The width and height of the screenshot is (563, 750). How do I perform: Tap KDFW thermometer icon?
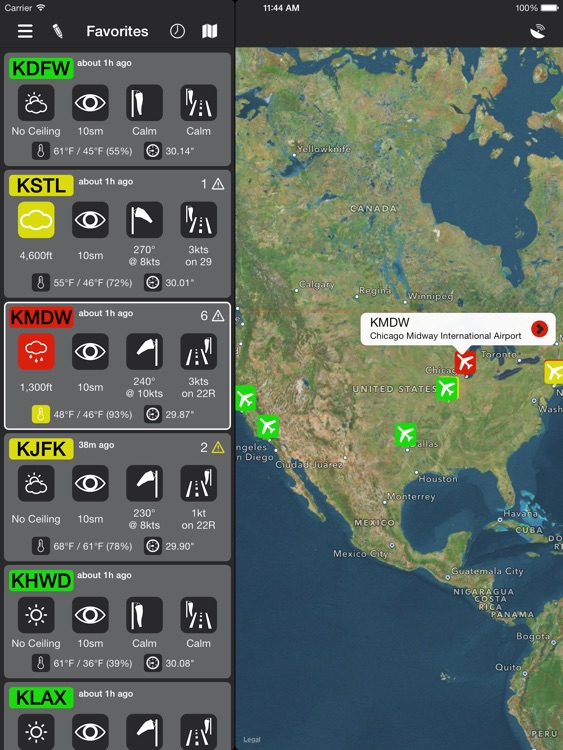41,151
